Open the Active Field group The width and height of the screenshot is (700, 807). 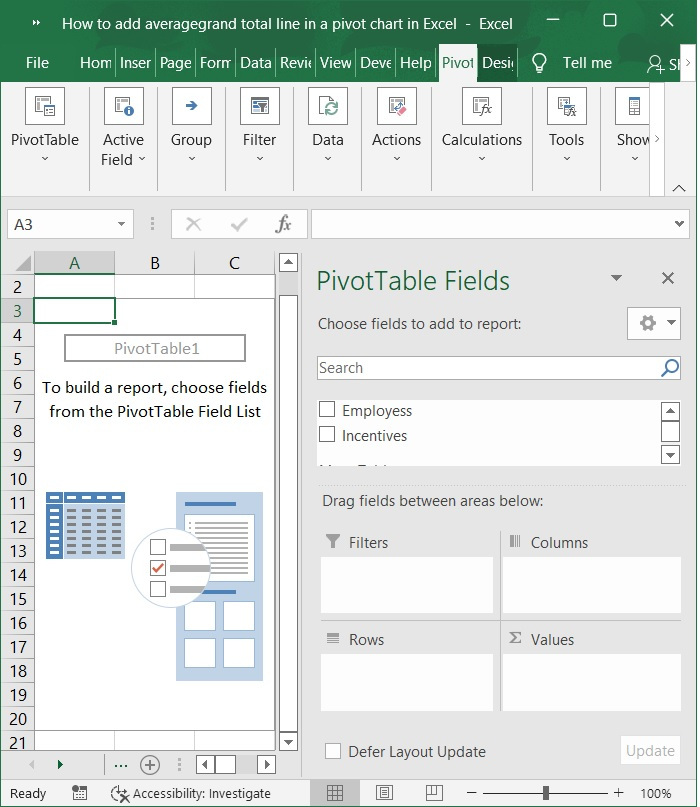pos(123,127)
